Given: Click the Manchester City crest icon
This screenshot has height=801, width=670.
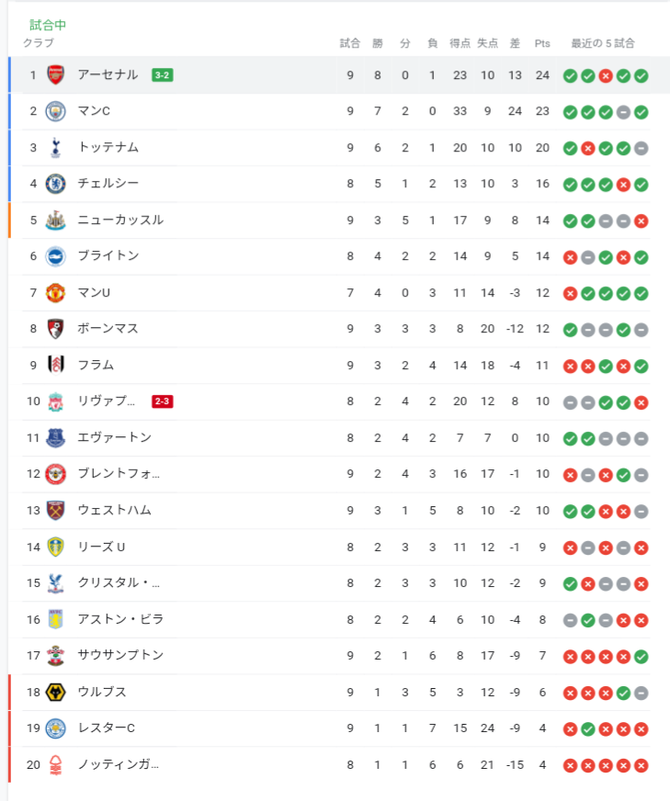Looking at the screenshot, I should [56, 111].
